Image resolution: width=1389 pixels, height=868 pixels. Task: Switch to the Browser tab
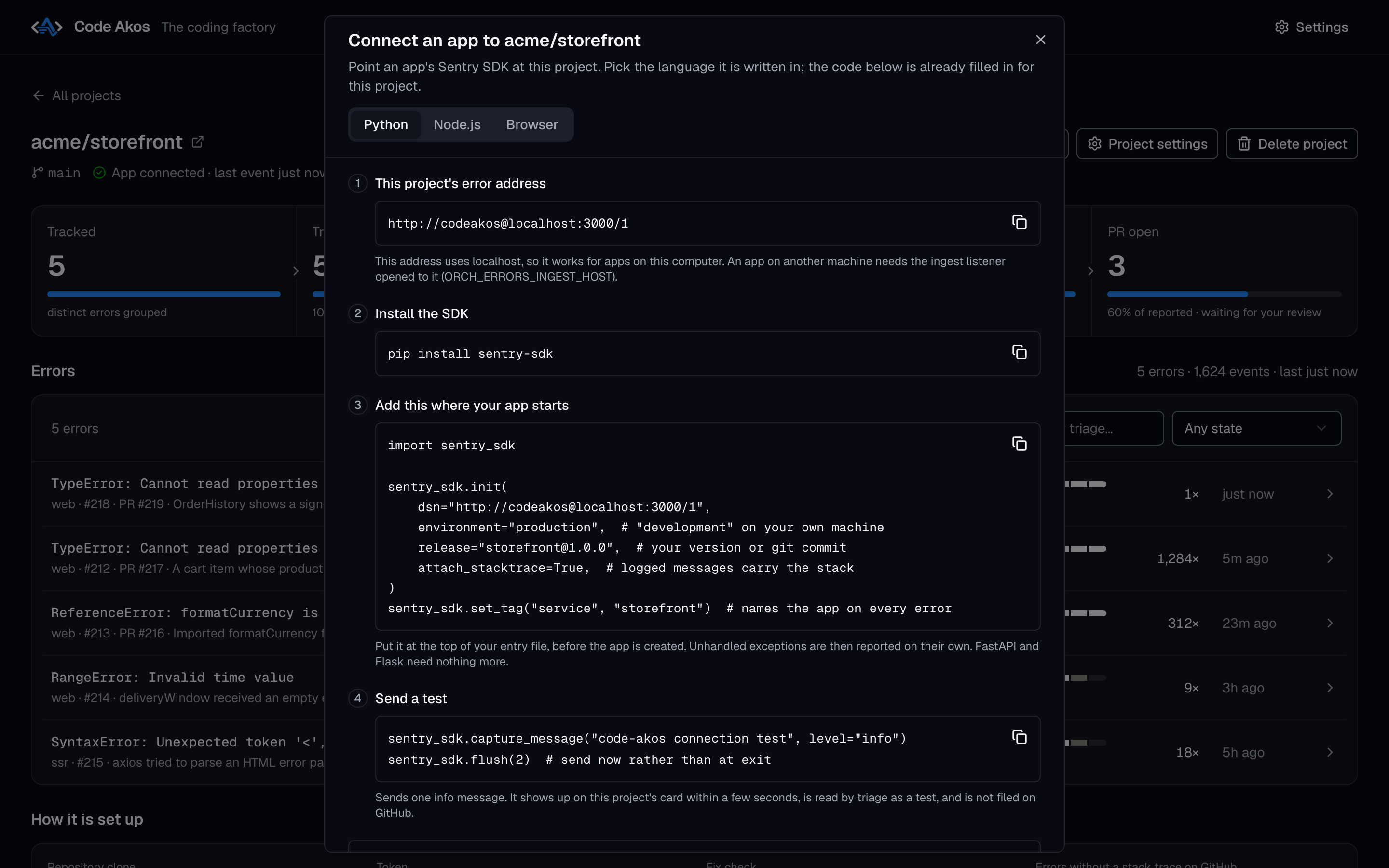(x=531, y=124)
